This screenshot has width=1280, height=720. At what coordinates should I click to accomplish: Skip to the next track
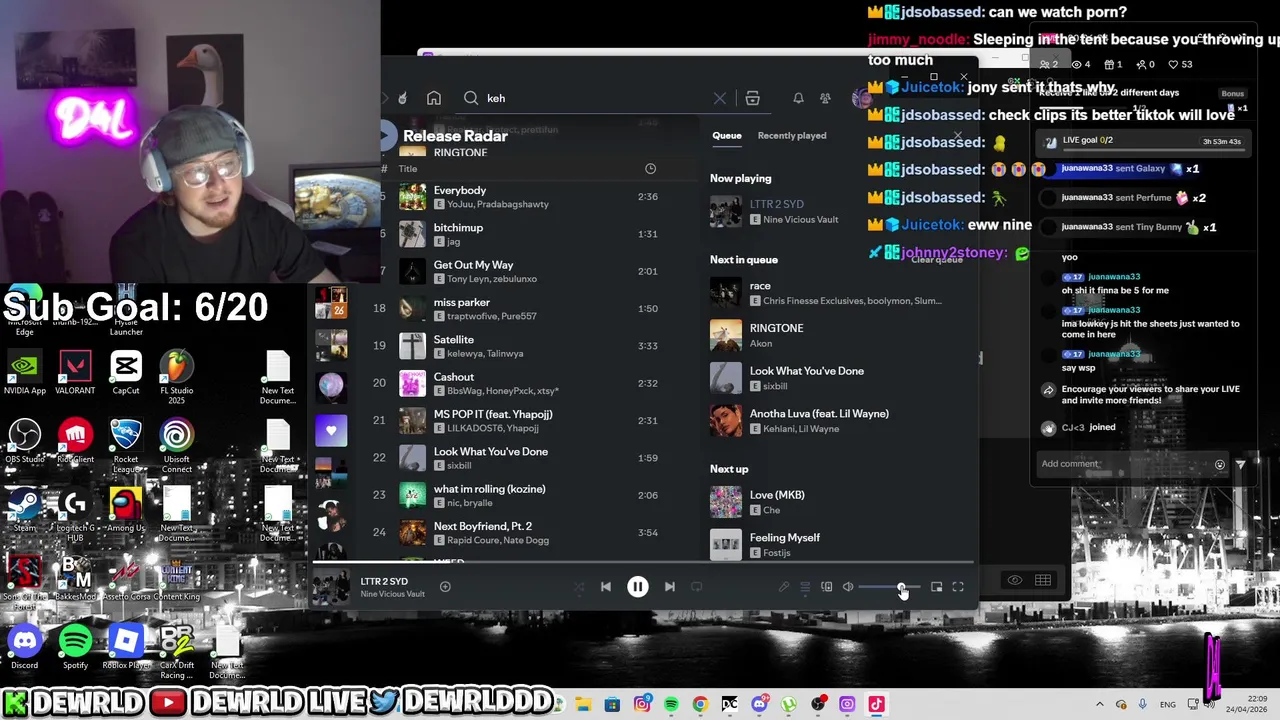(669, 587)
